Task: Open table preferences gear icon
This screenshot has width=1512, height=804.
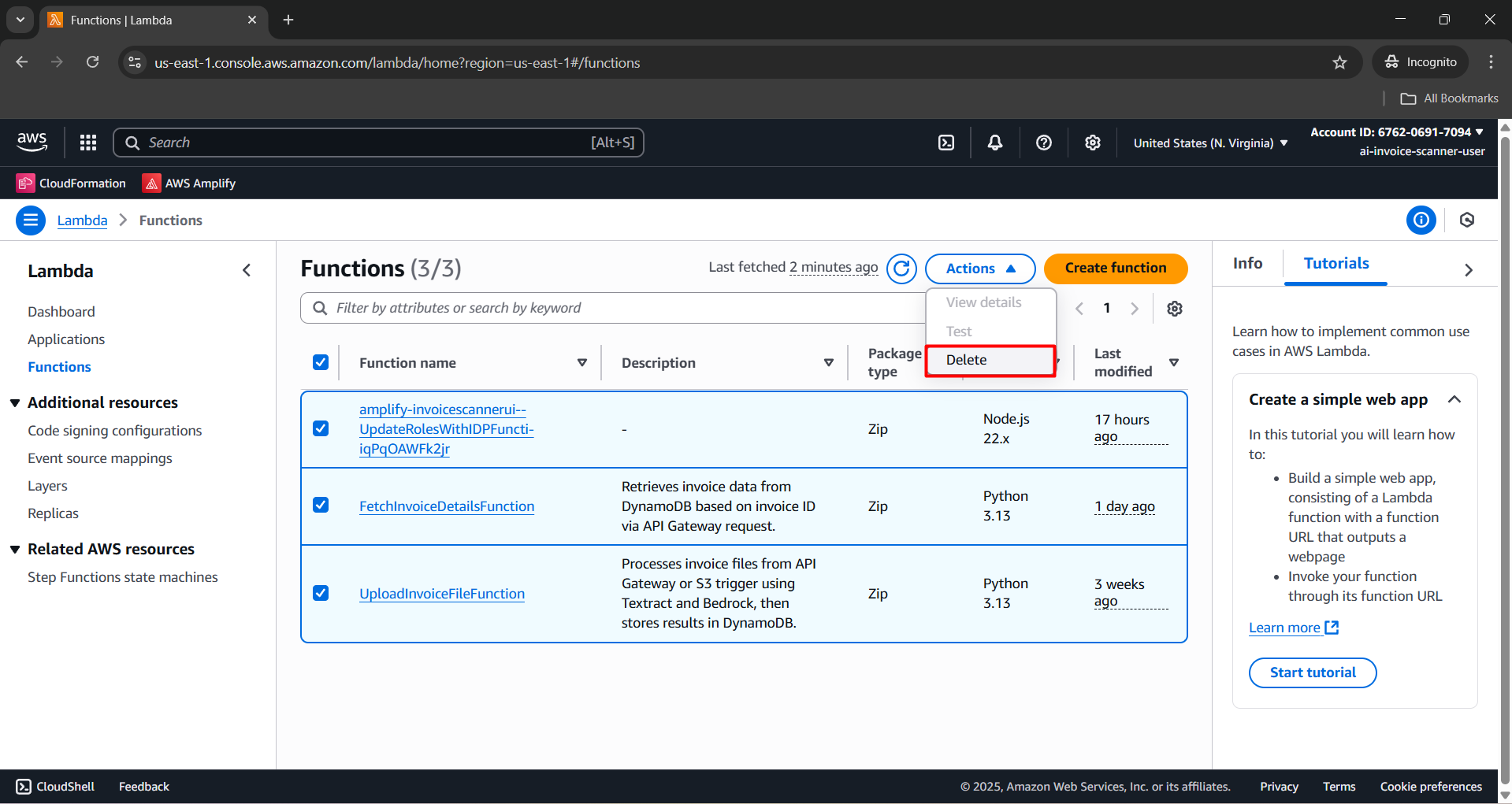Action: 1175,309
